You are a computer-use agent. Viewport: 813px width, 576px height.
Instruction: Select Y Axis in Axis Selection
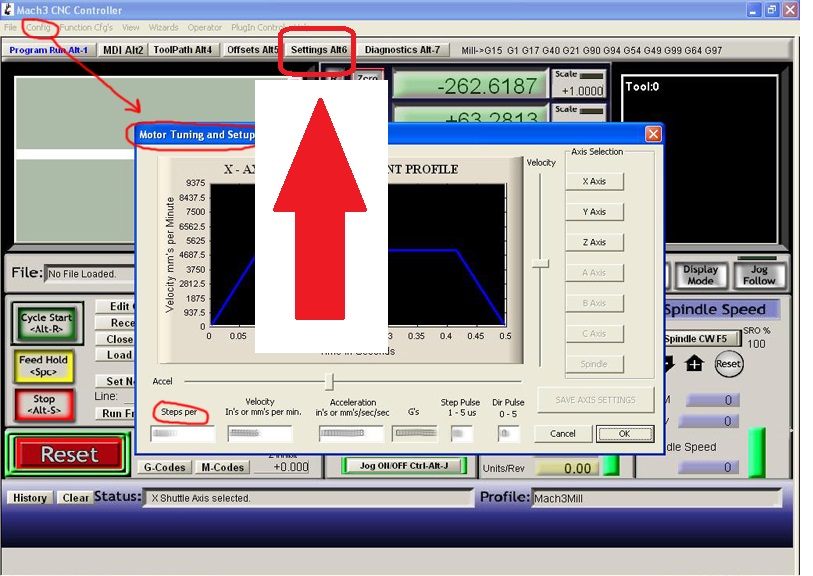click(x=594, y=212)
